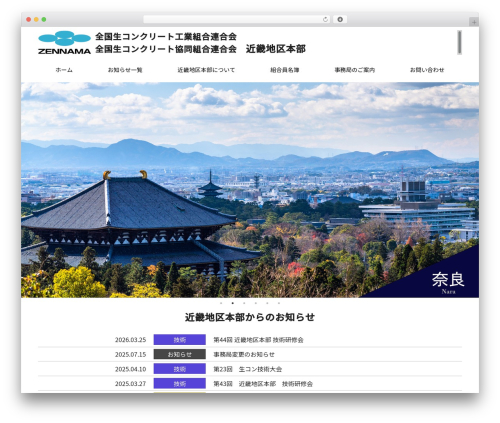Click 技術 tag on 2025.03.27 row

point(180,383)
